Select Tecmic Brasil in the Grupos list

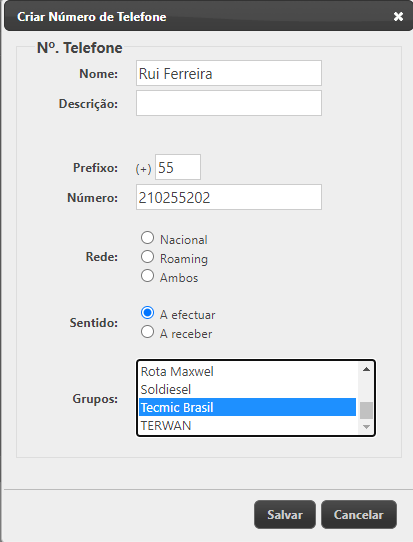coord(247,408)
